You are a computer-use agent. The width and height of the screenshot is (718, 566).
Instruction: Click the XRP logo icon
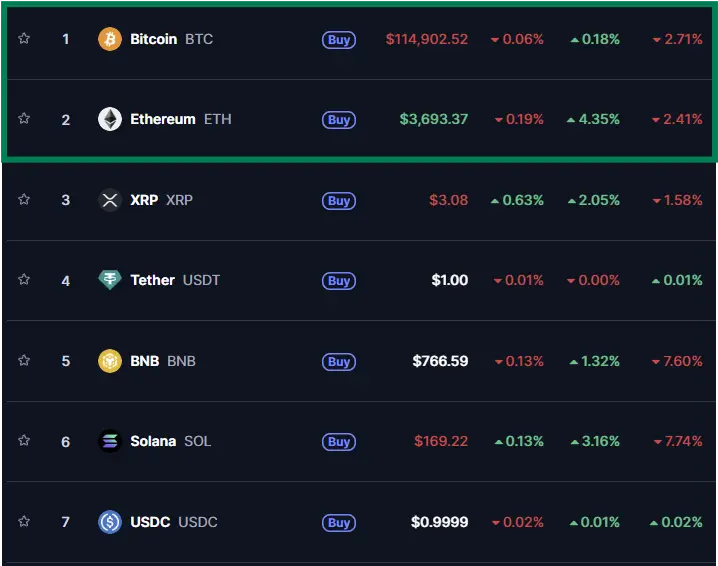(x=110, y=200)
